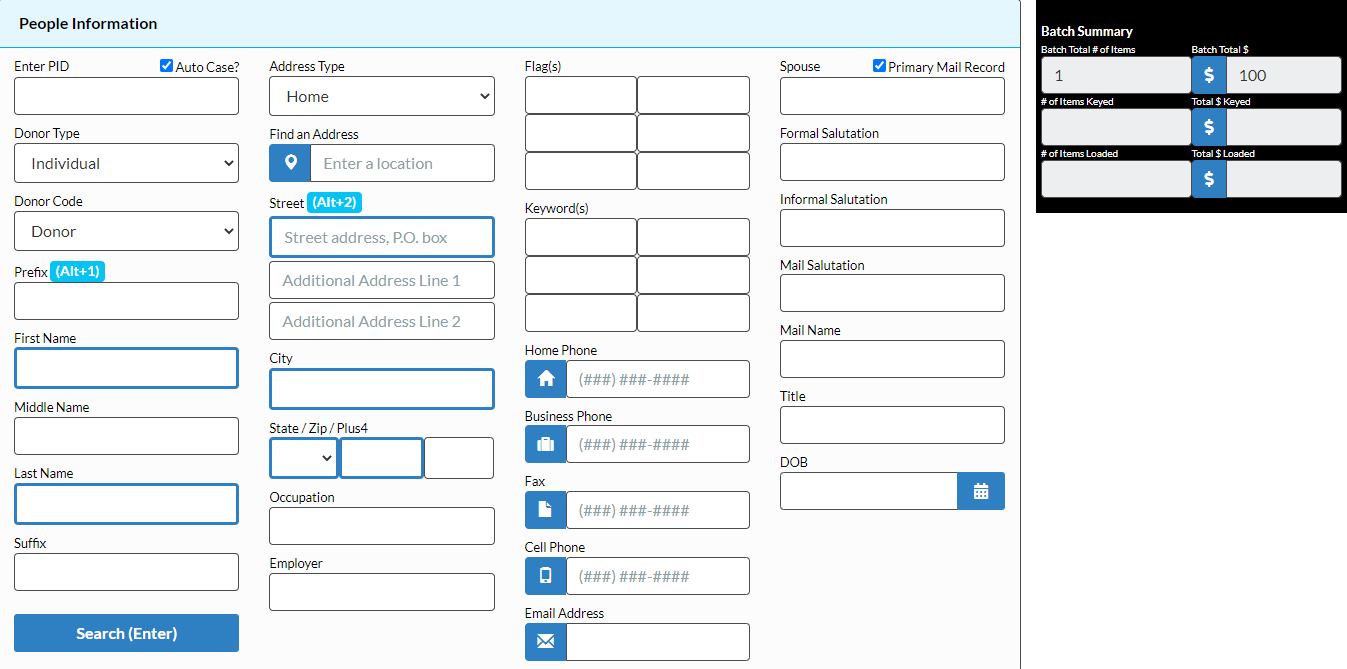Click the location pin icon in Find an Address
This screenshot has height=669, width=1347.
click(290, 162)
